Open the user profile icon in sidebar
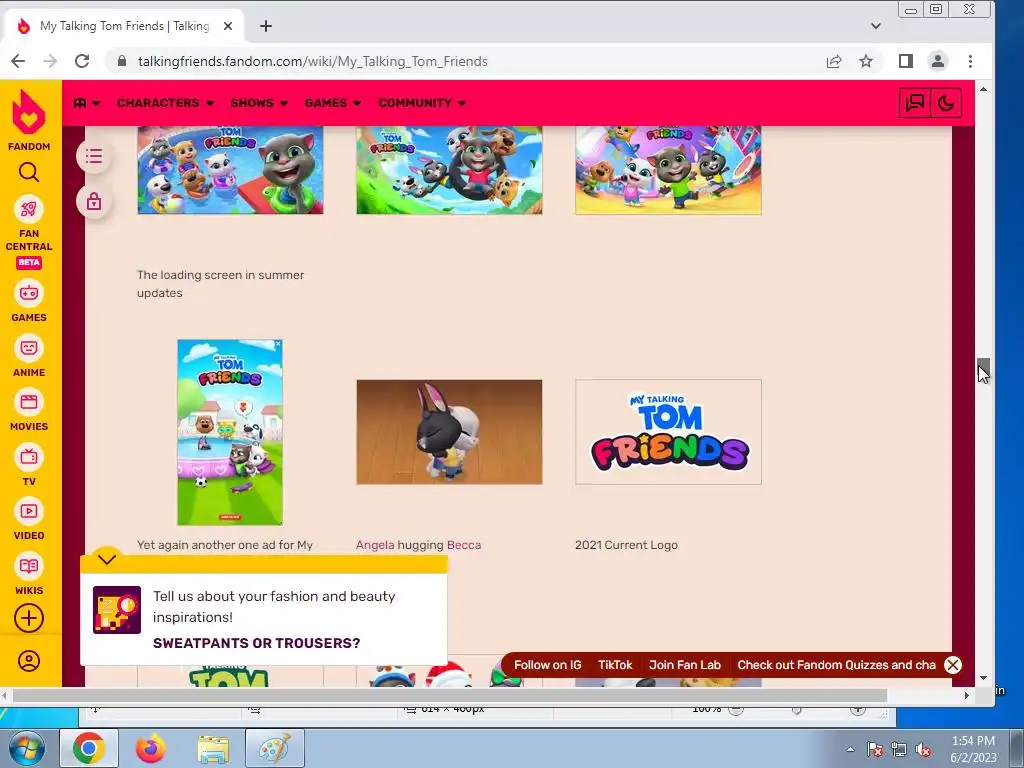Viewport: 1024px width, 768px height. pyautogui.click(x=29, y=661)
